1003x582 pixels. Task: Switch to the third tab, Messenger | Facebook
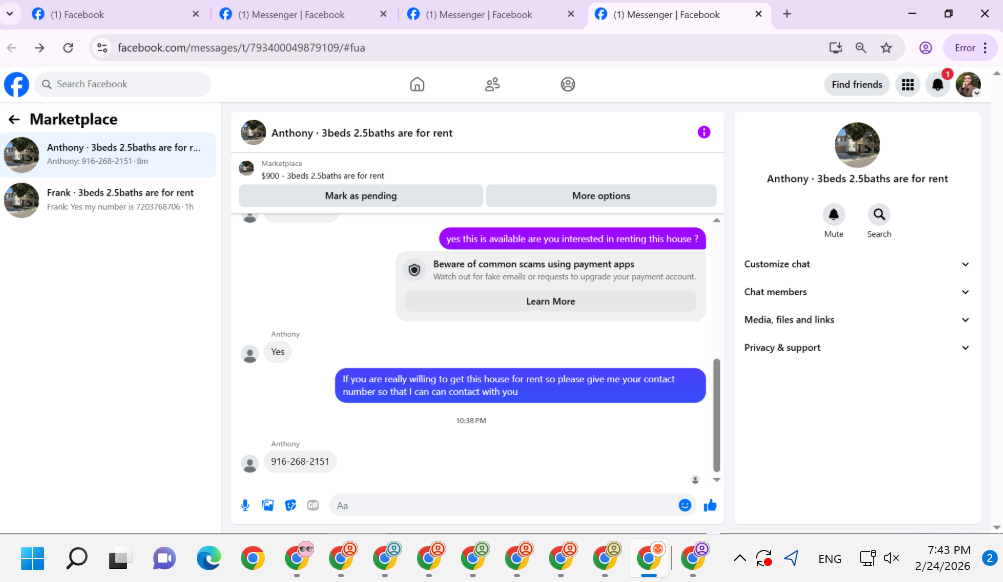coord(490,14)
